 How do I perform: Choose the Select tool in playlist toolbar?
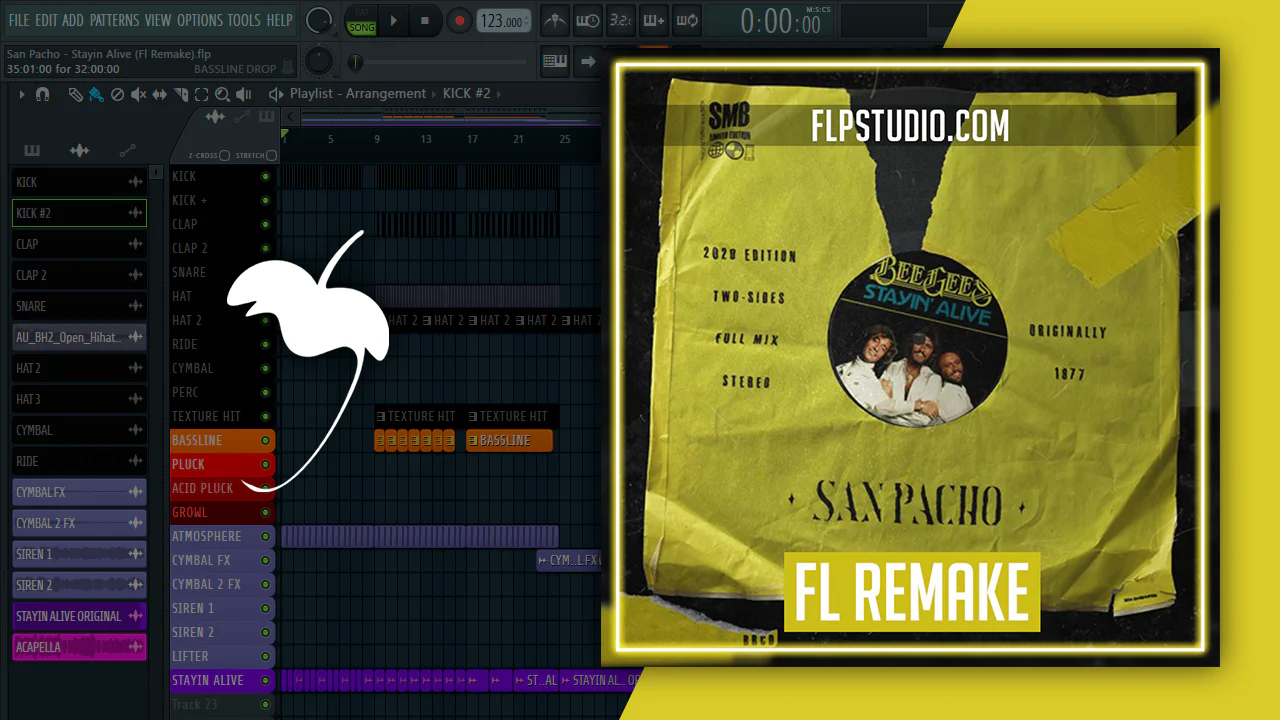(201, 94)
